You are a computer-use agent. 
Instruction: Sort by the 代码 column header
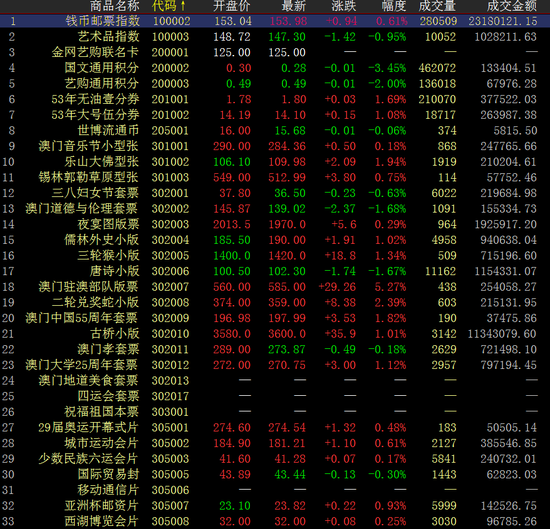(x=168, y=6)
